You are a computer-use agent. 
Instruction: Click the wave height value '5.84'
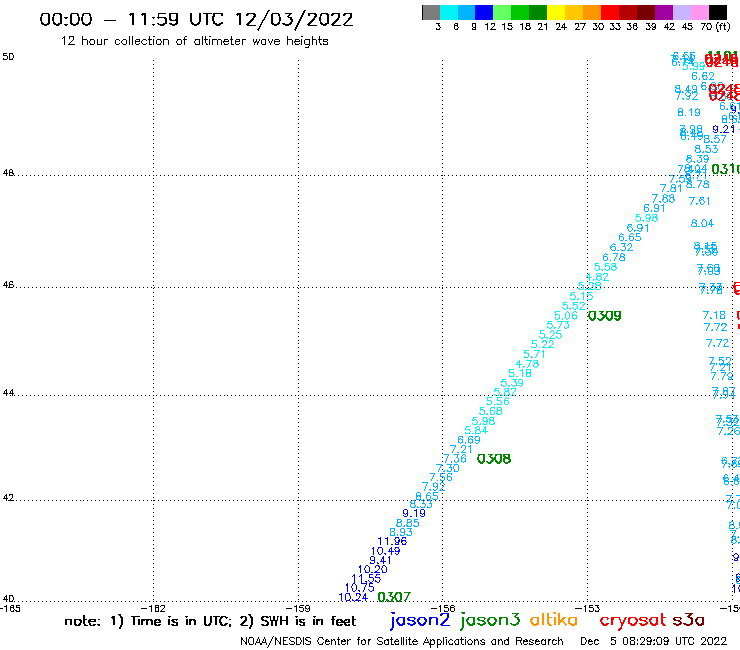[x=476, y=431]
